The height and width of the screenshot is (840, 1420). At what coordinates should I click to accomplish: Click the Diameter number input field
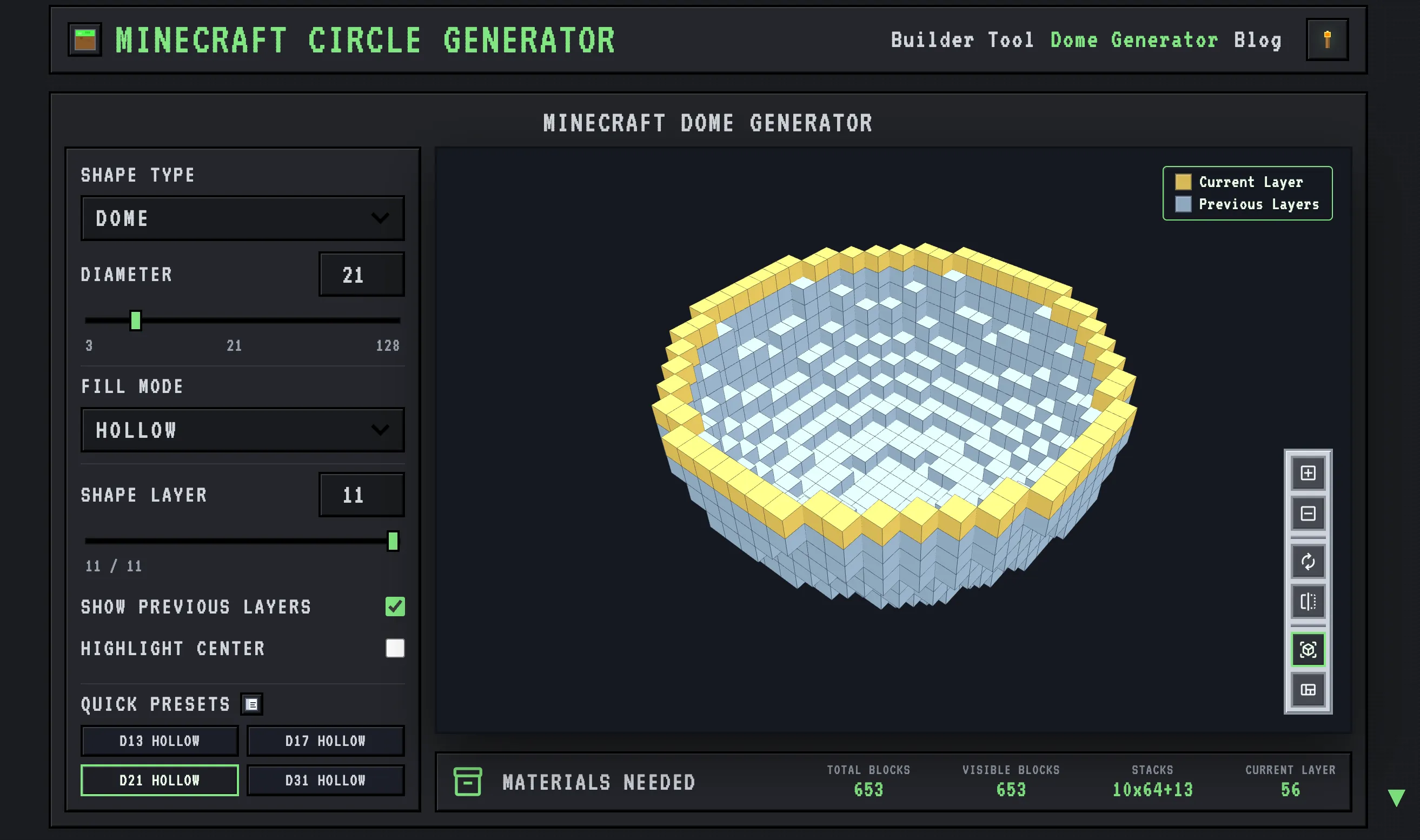coord(362,275)
